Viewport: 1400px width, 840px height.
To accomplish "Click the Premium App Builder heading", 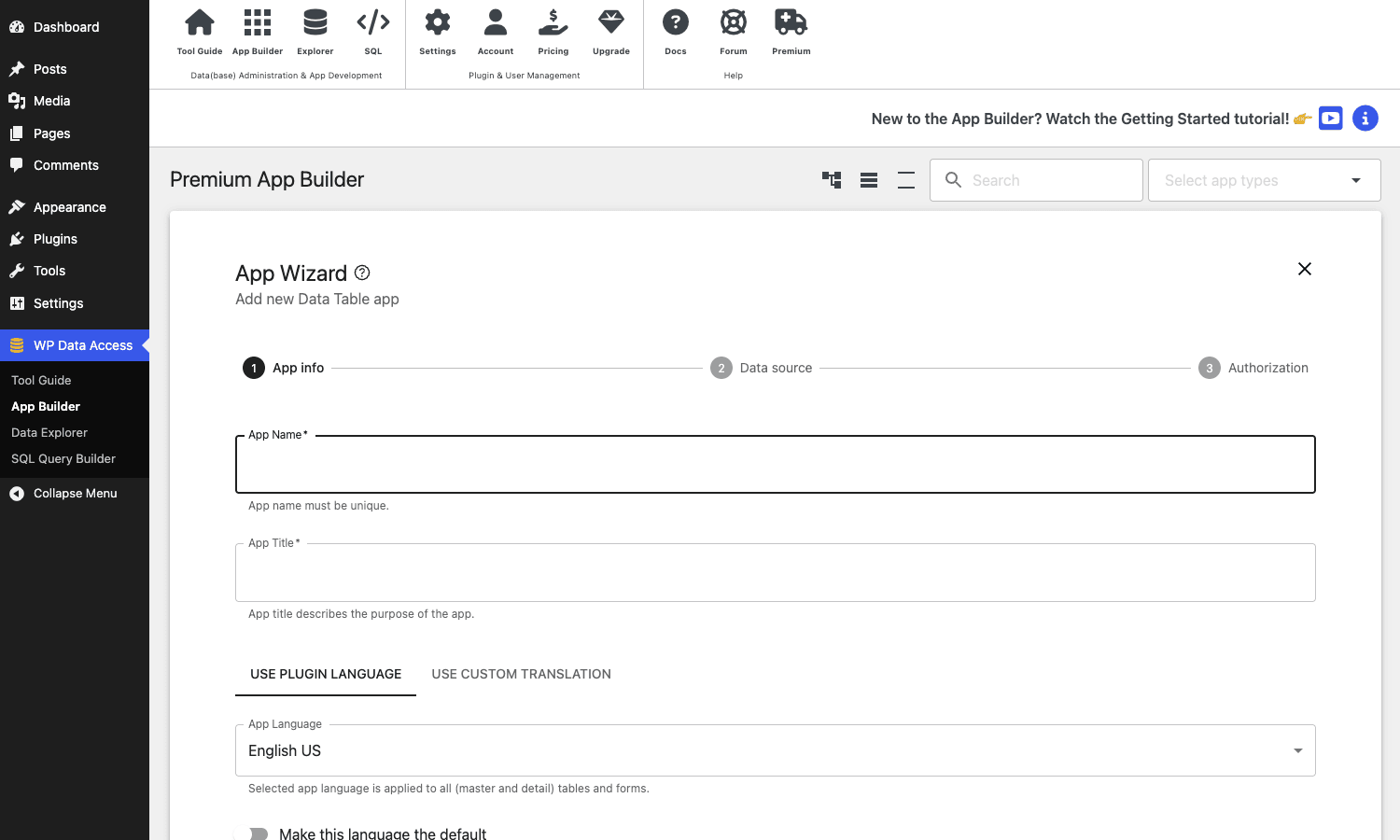I will 267,179.
